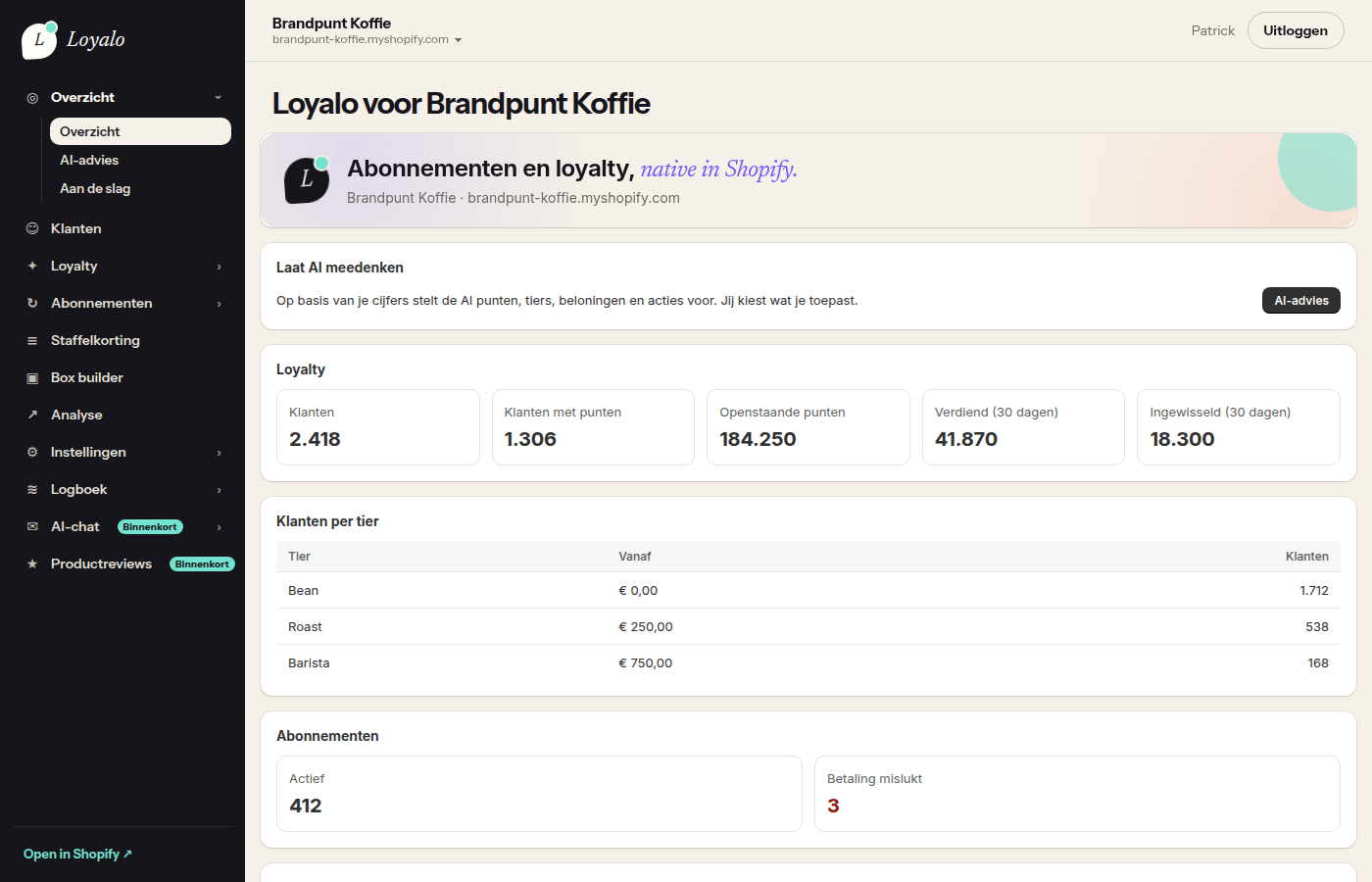Go to Aan de slag page

[x=140, y=188]
